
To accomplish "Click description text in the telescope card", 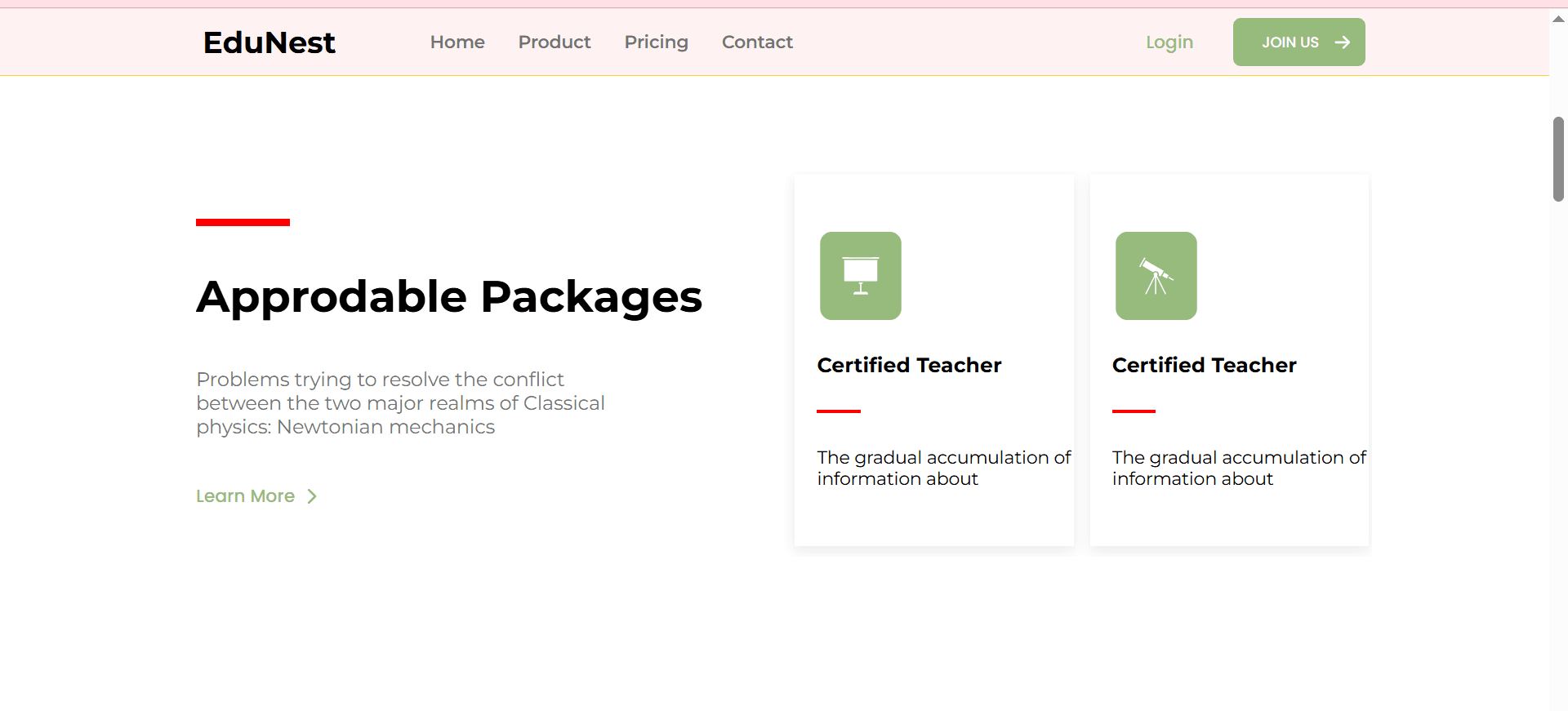I will point(1238,468).
